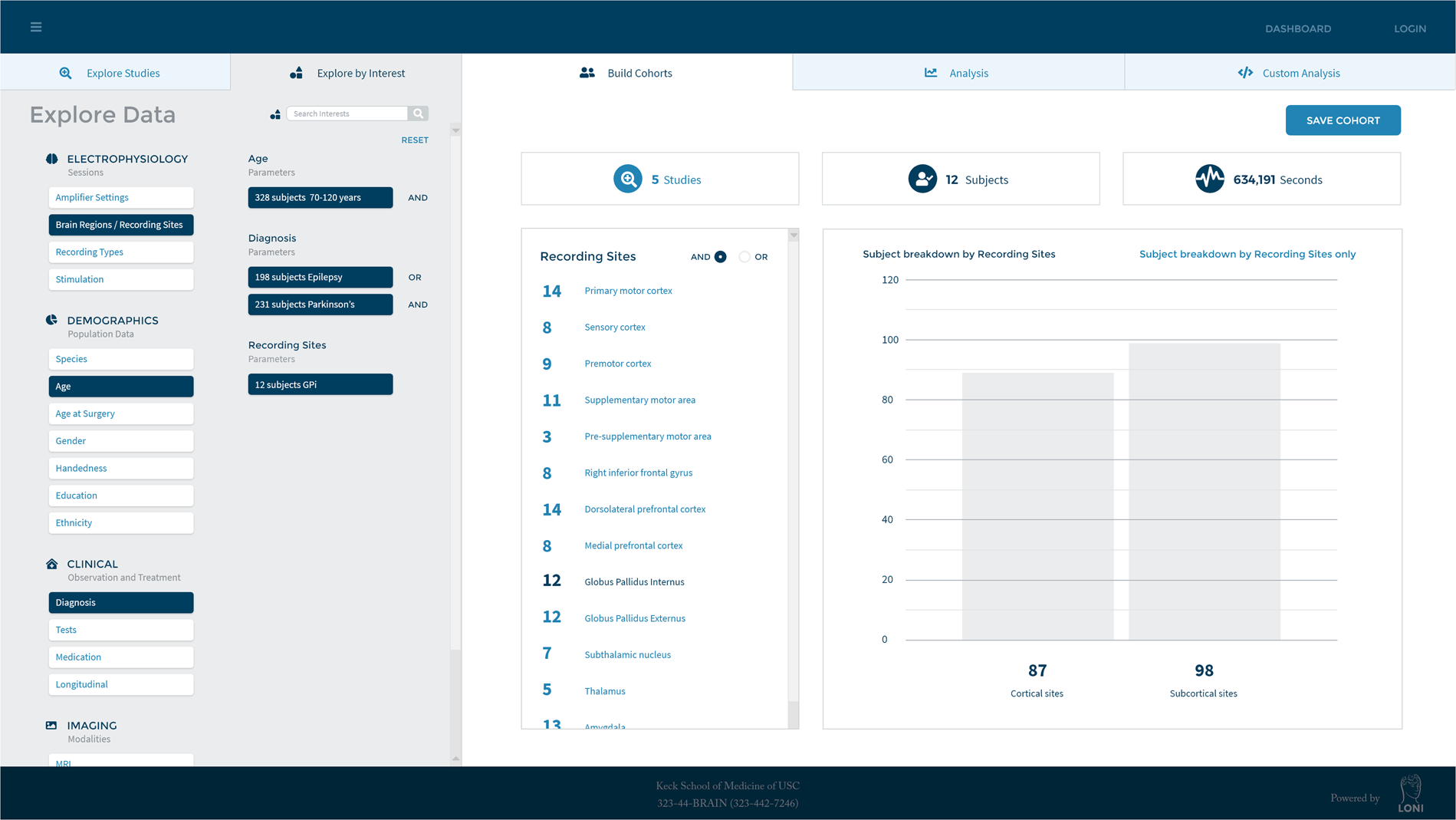This screenshot has height=820, width=1456.
Task: Select Premotor cortex recording site
Action: coord(618,364)
